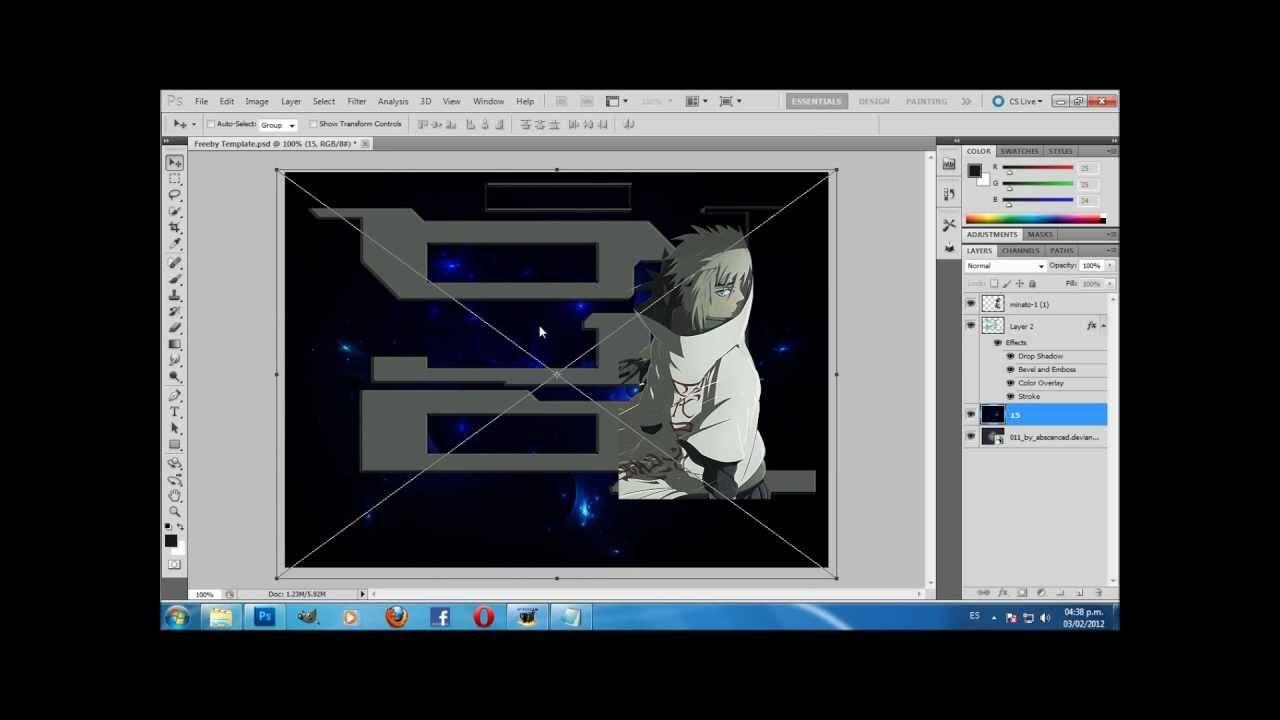Enable the Show Transform Controls checkbox
The width and height of the screenshot is (1280, 720).
(x=313, y=123)
